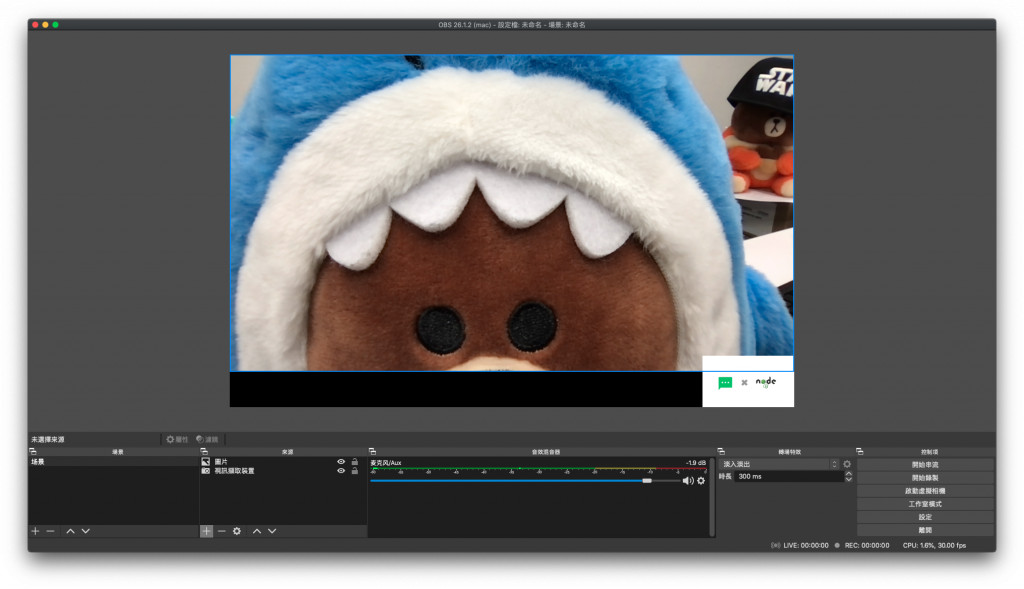
Task: Pop out the audio mixer dock panel
Action: pos(372,451)
